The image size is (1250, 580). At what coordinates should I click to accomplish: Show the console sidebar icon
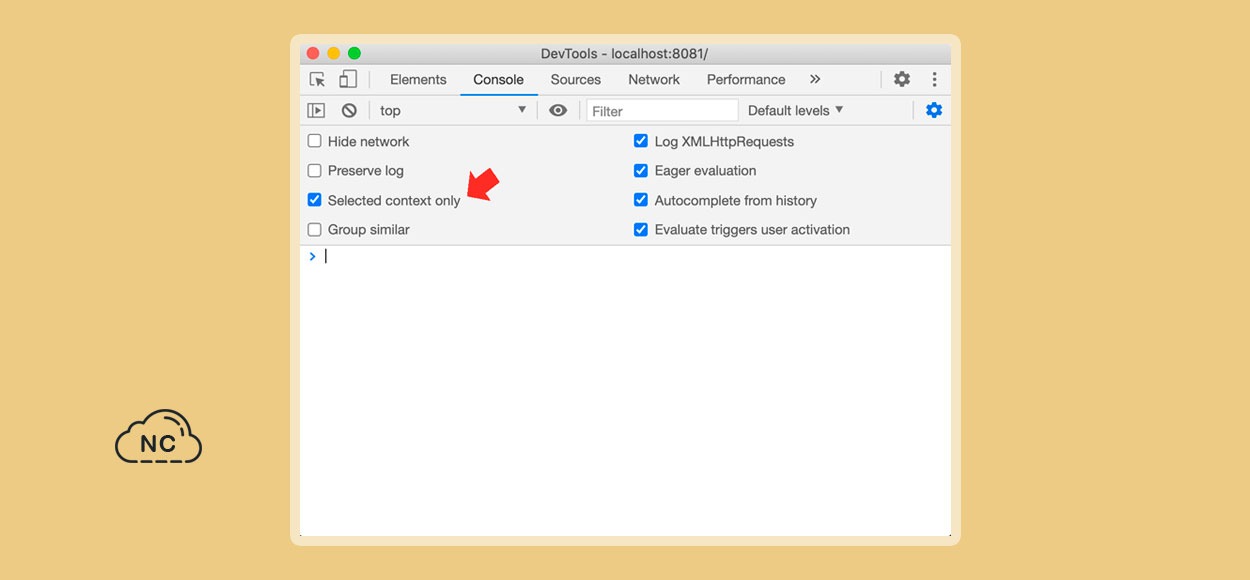point(316,111)
